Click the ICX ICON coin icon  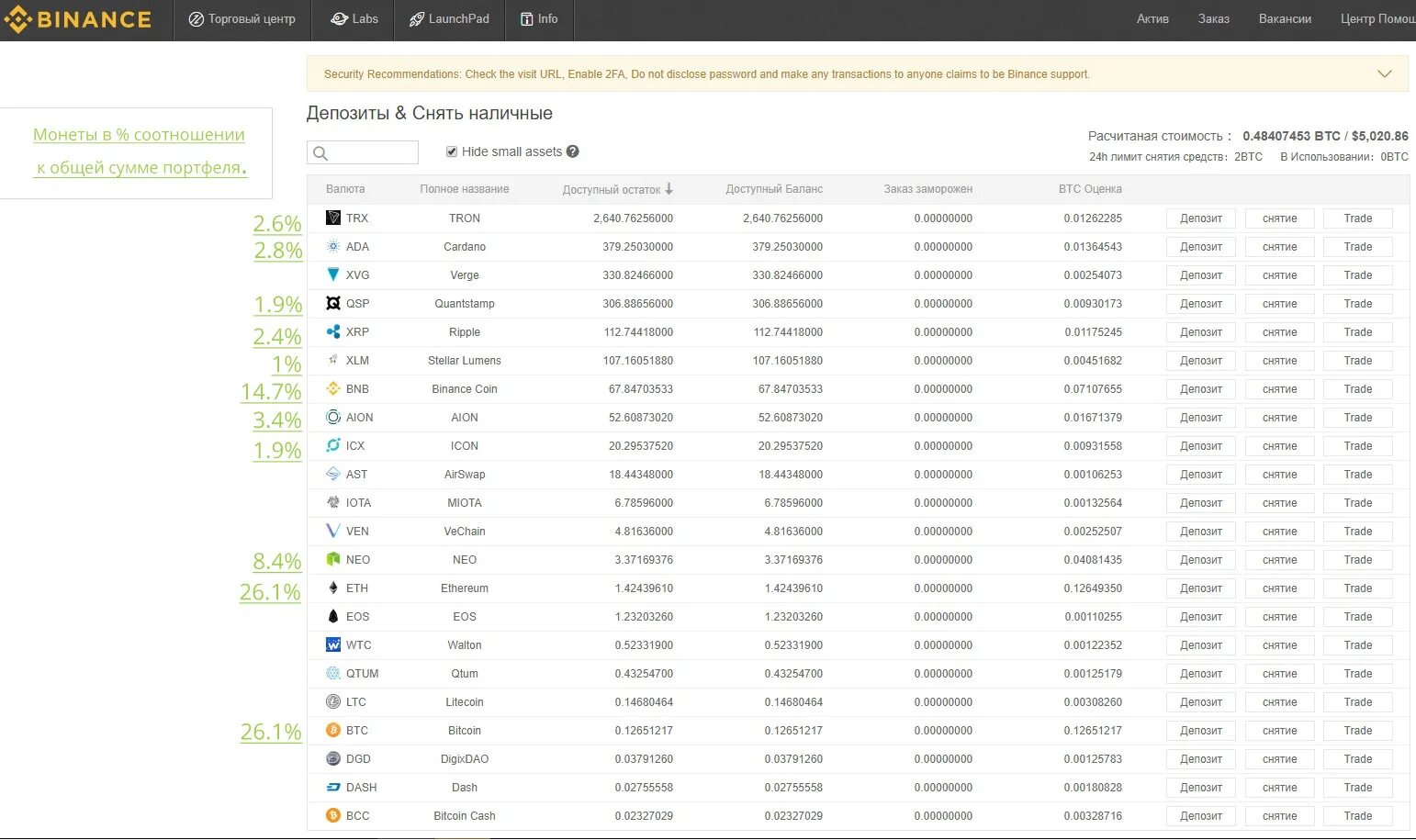333,446
